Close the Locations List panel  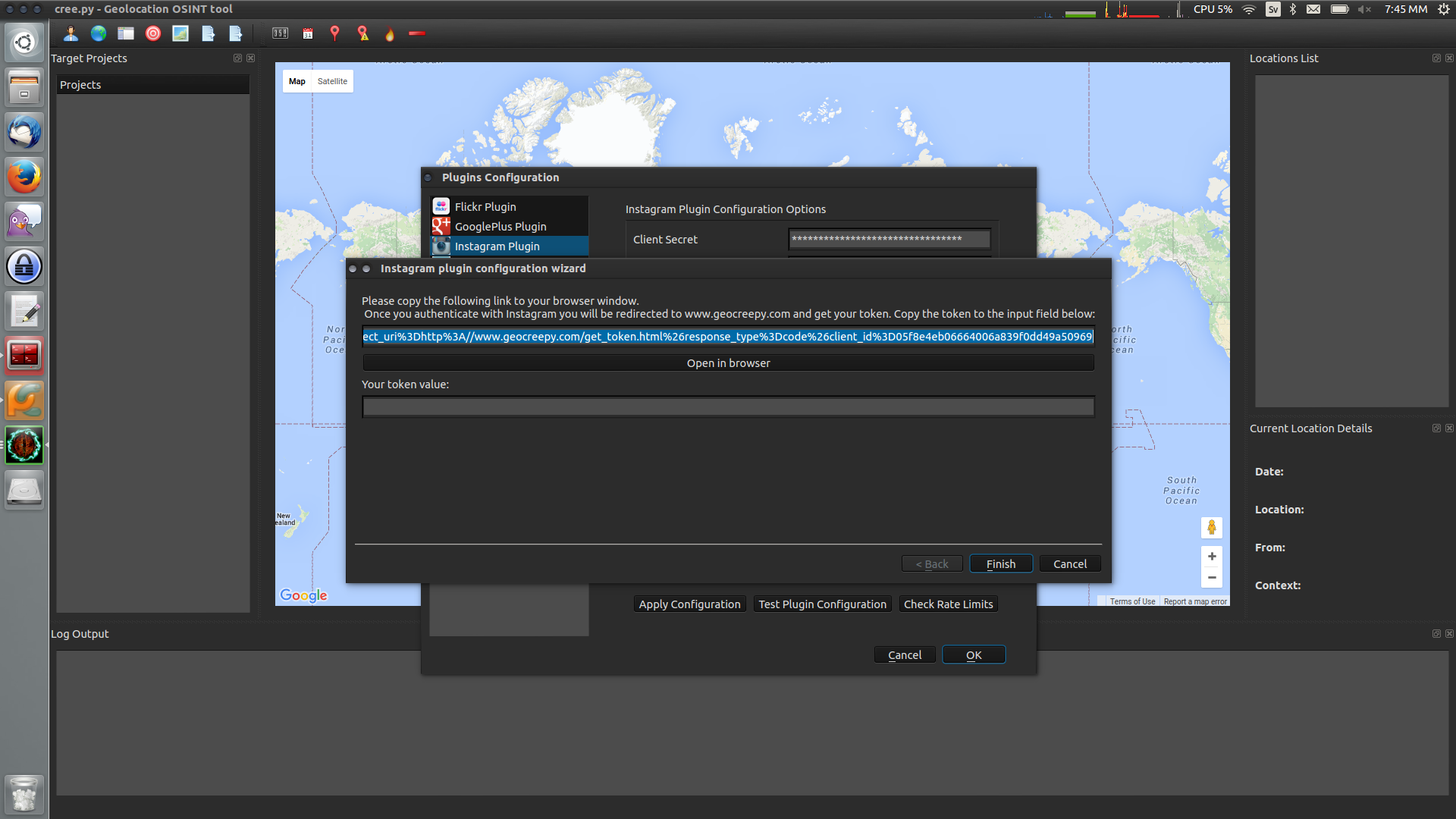1449,58
